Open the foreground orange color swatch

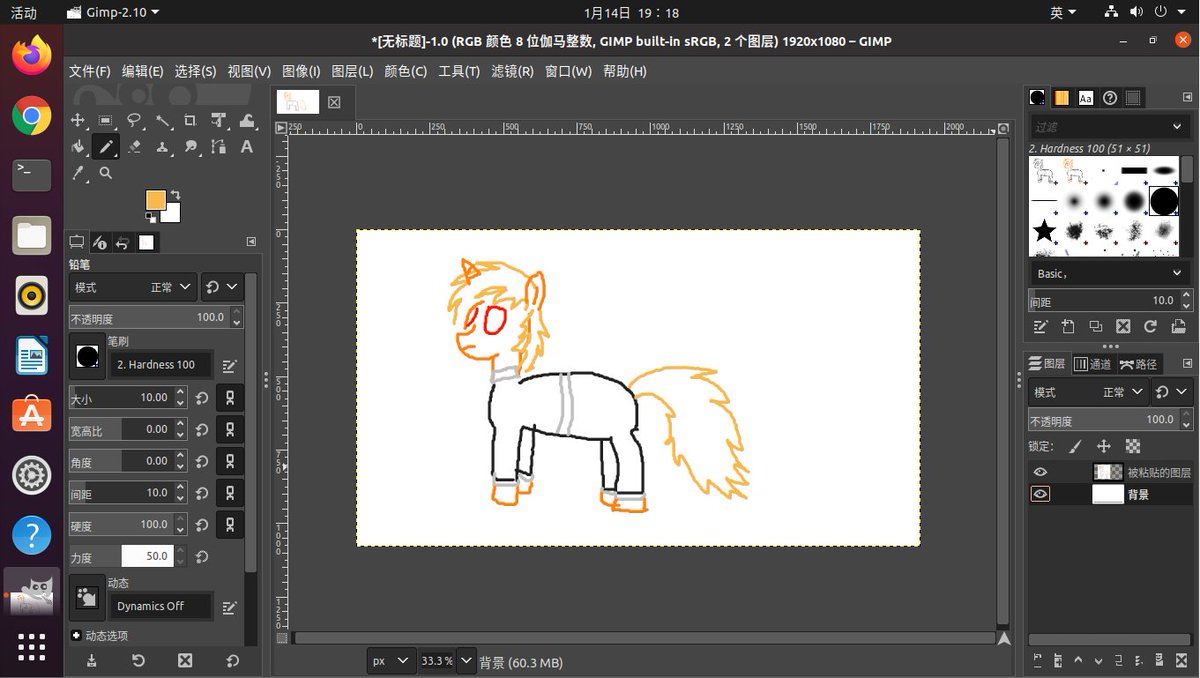155,199
